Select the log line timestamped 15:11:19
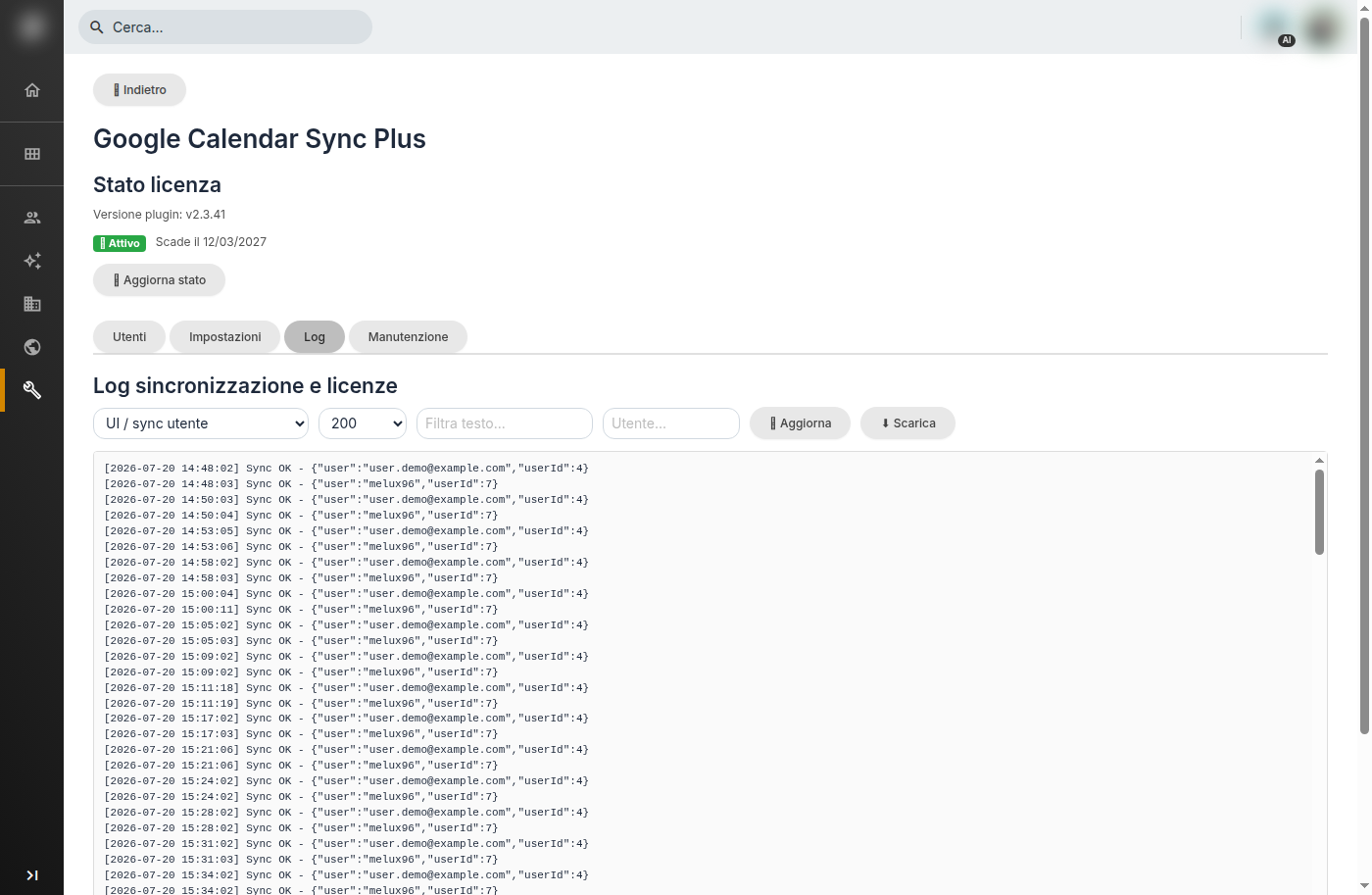The height and width of the screenshot is (895, 1372). (x=301, y=704)
